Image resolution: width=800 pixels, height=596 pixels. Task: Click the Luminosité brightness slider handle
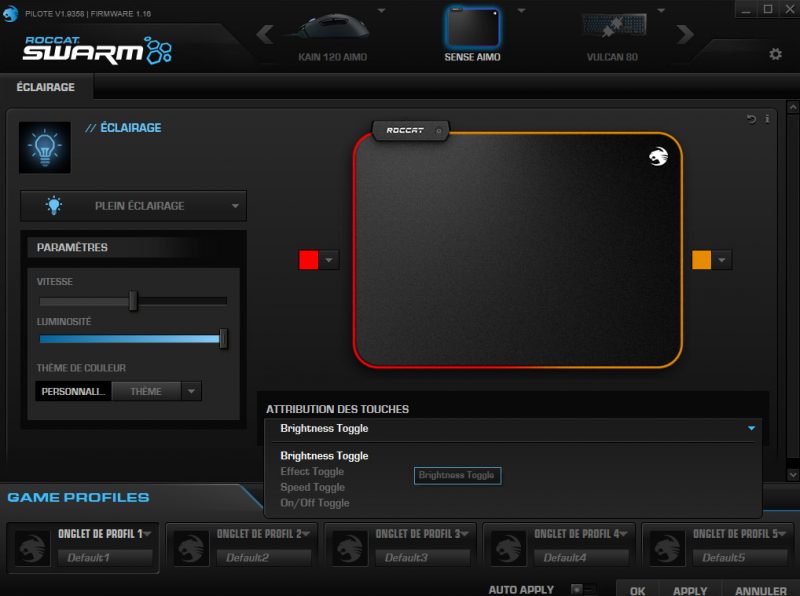pos(223,339)
